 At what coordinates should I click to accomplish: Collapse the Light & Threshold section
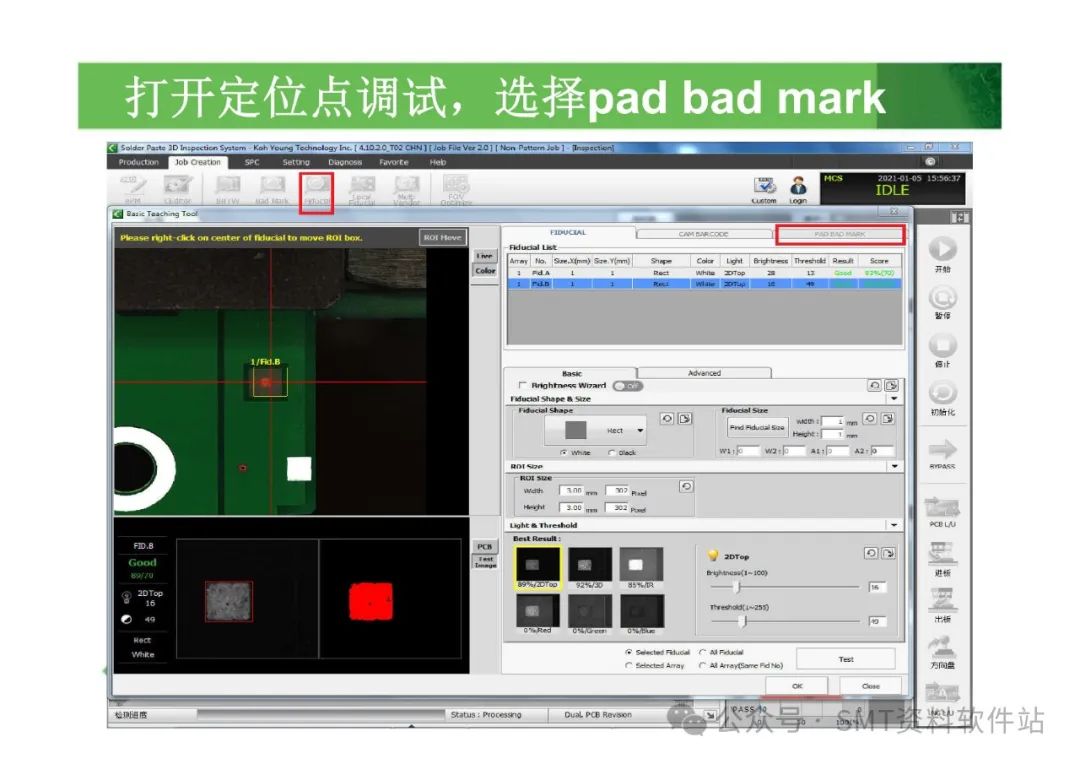894,525
